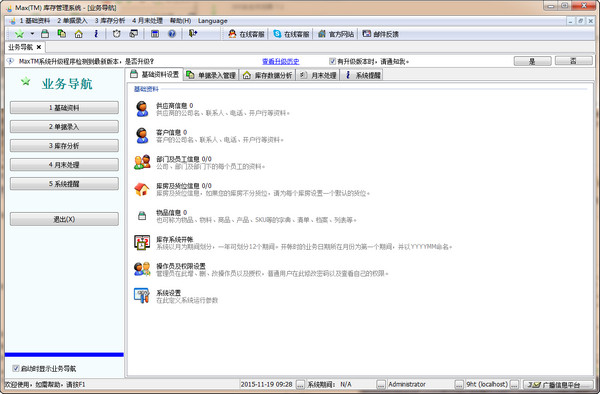Viewport: 600px width, 394px height.
Task: Click the cascading windows toolbar icon
Action: point(134,34)
